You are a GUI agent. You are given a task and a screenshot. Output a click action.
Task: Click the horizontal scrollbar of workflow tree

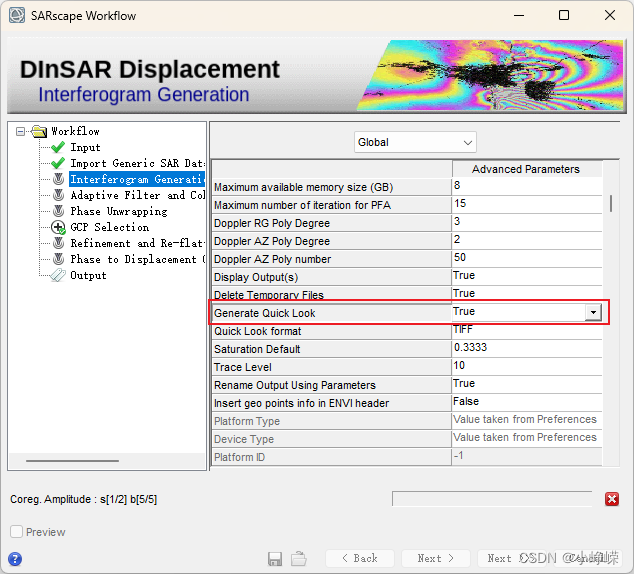[72, 460]
